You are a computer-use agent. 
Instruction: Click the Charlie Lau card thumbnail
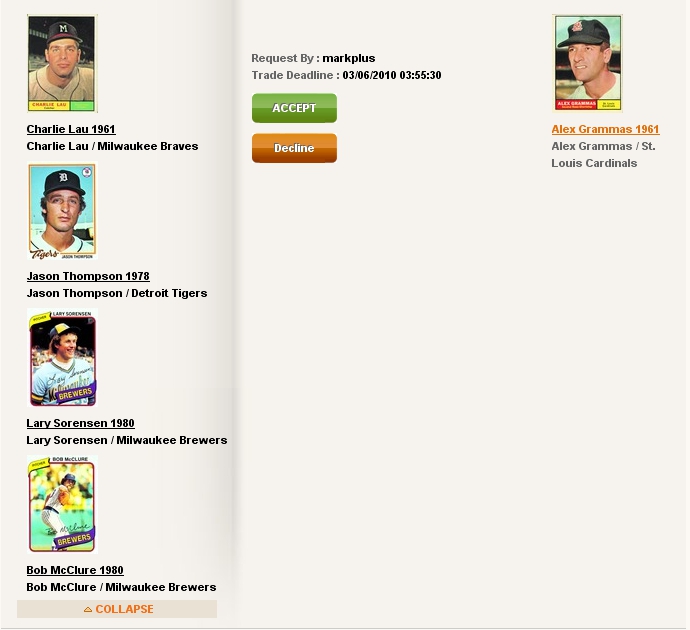pyautogui.click(x=62, y=63)
